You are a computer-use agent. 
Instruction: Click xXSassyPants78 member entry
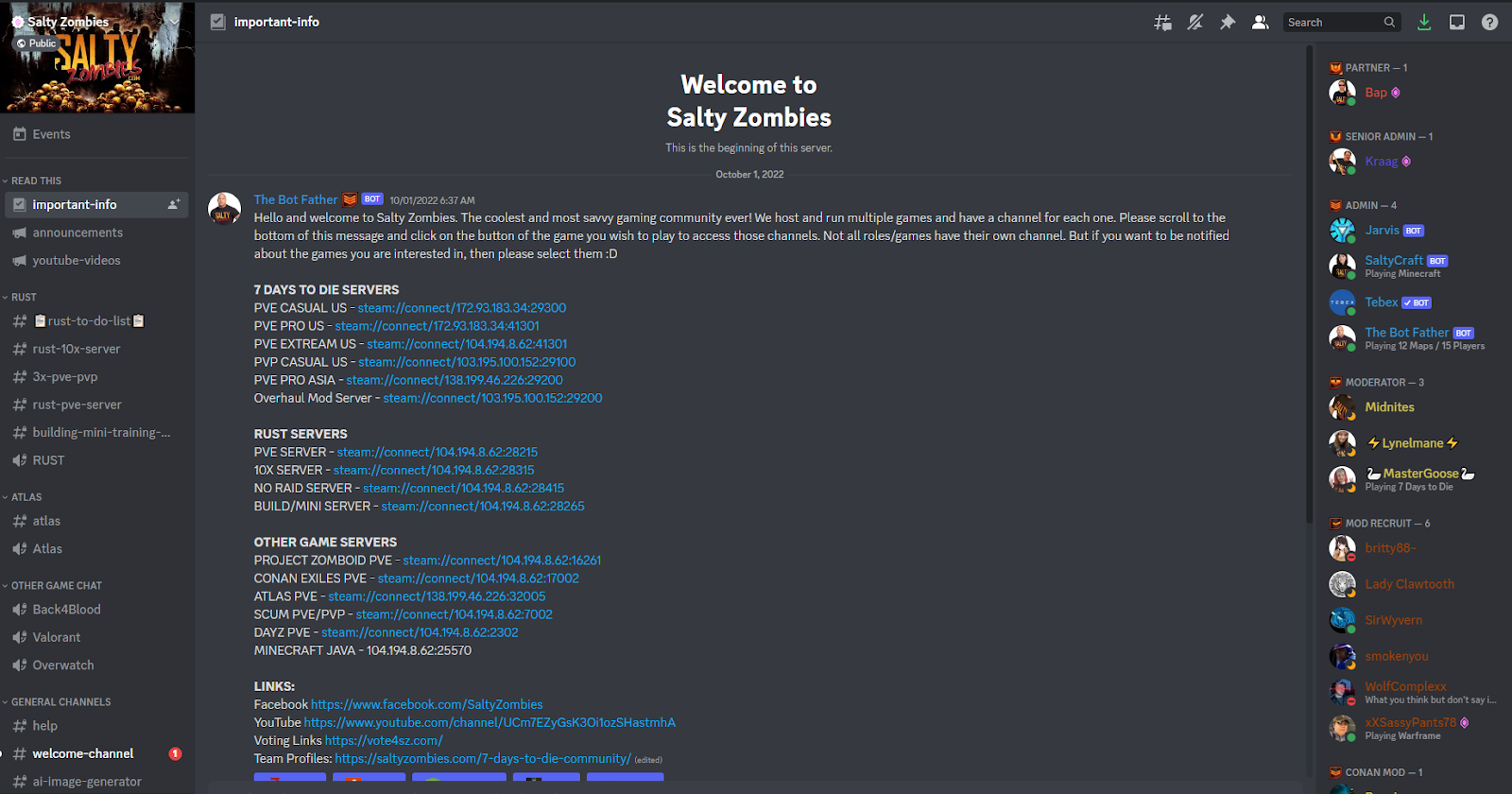point(1413,728)
